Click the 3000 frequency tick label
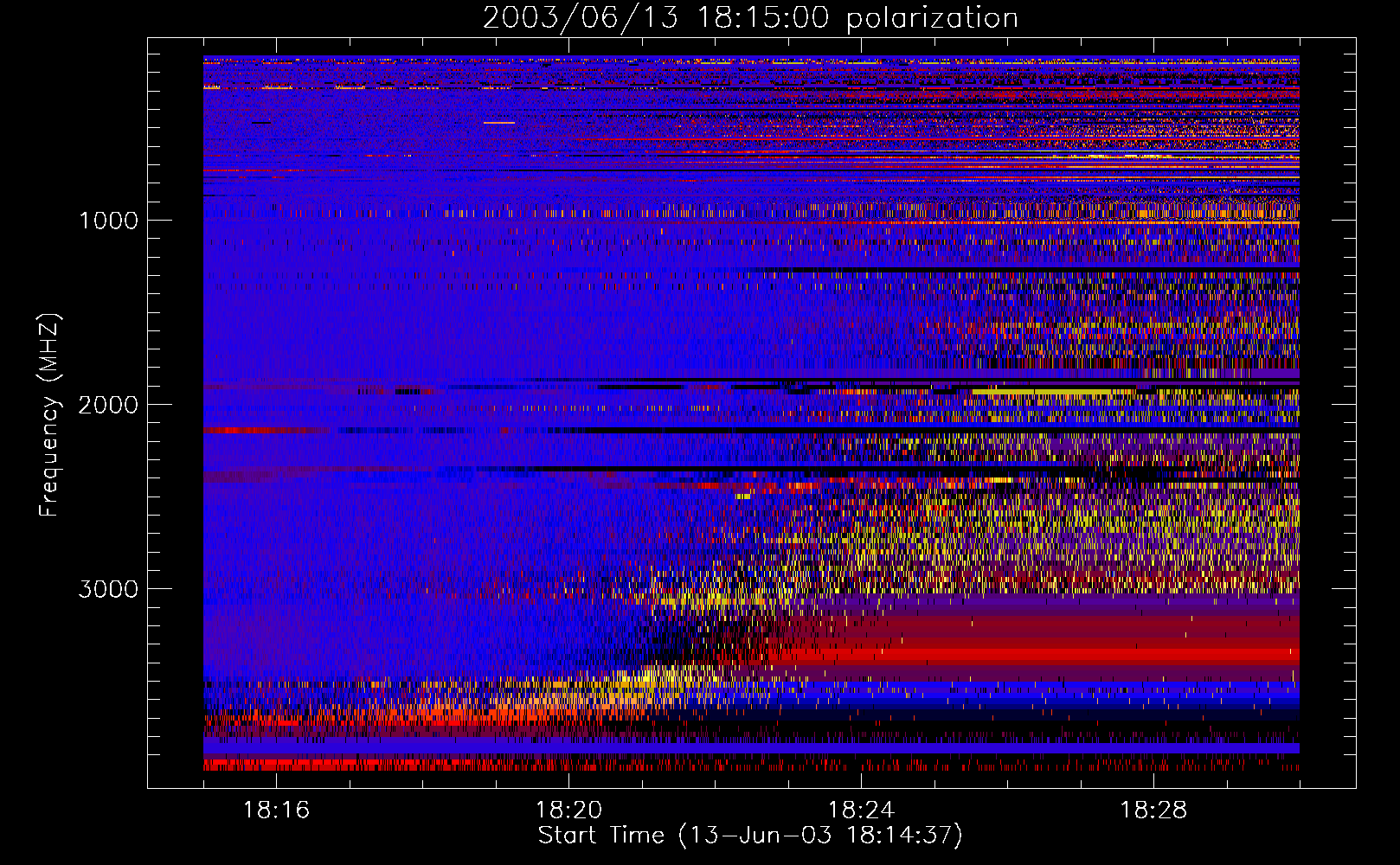This screenshot has height=865, width=1400. point(108,589)
